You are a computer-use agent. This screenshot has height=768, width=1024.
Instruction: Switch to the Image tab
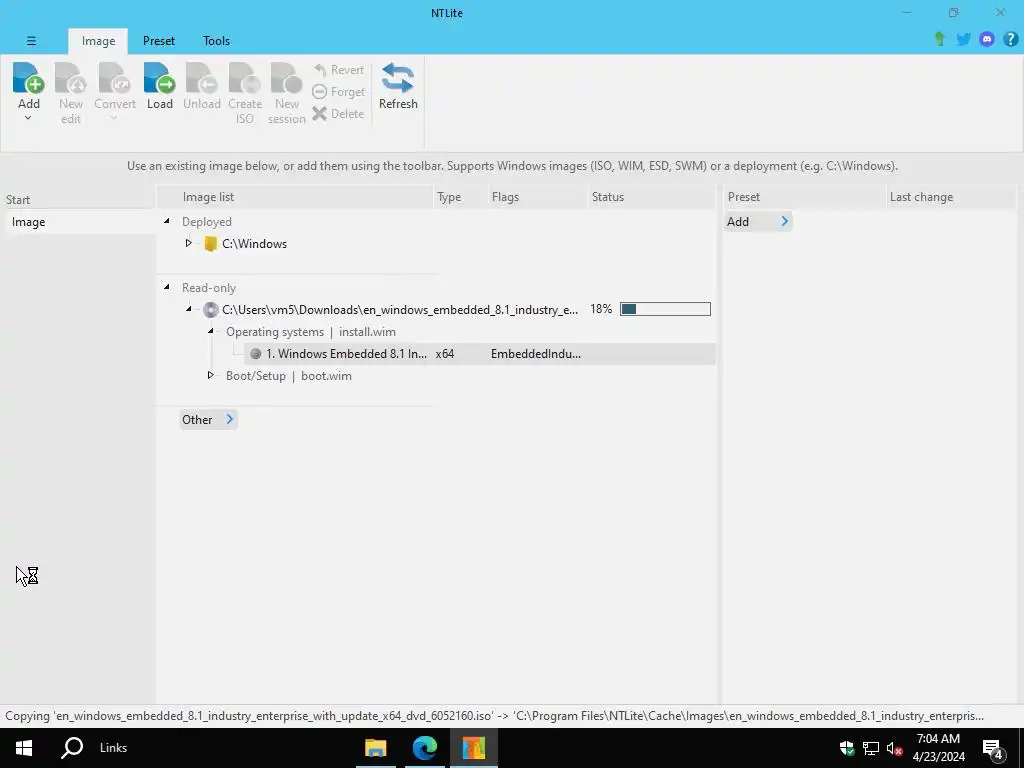(98, 40)
